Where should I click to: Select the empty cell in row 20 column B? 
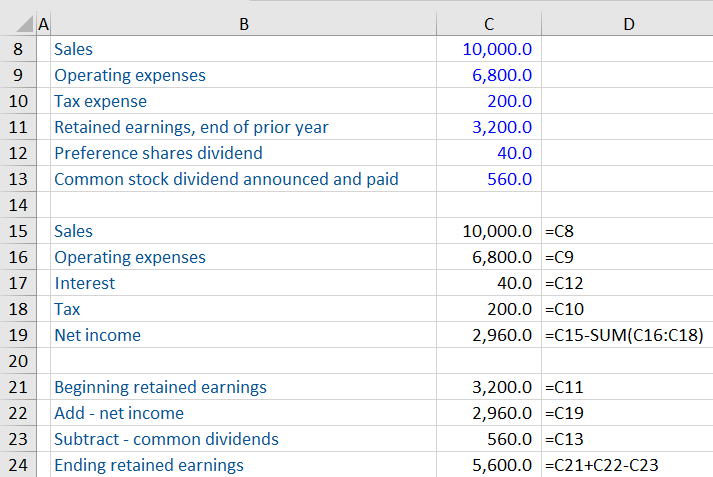tap(243, 361)
